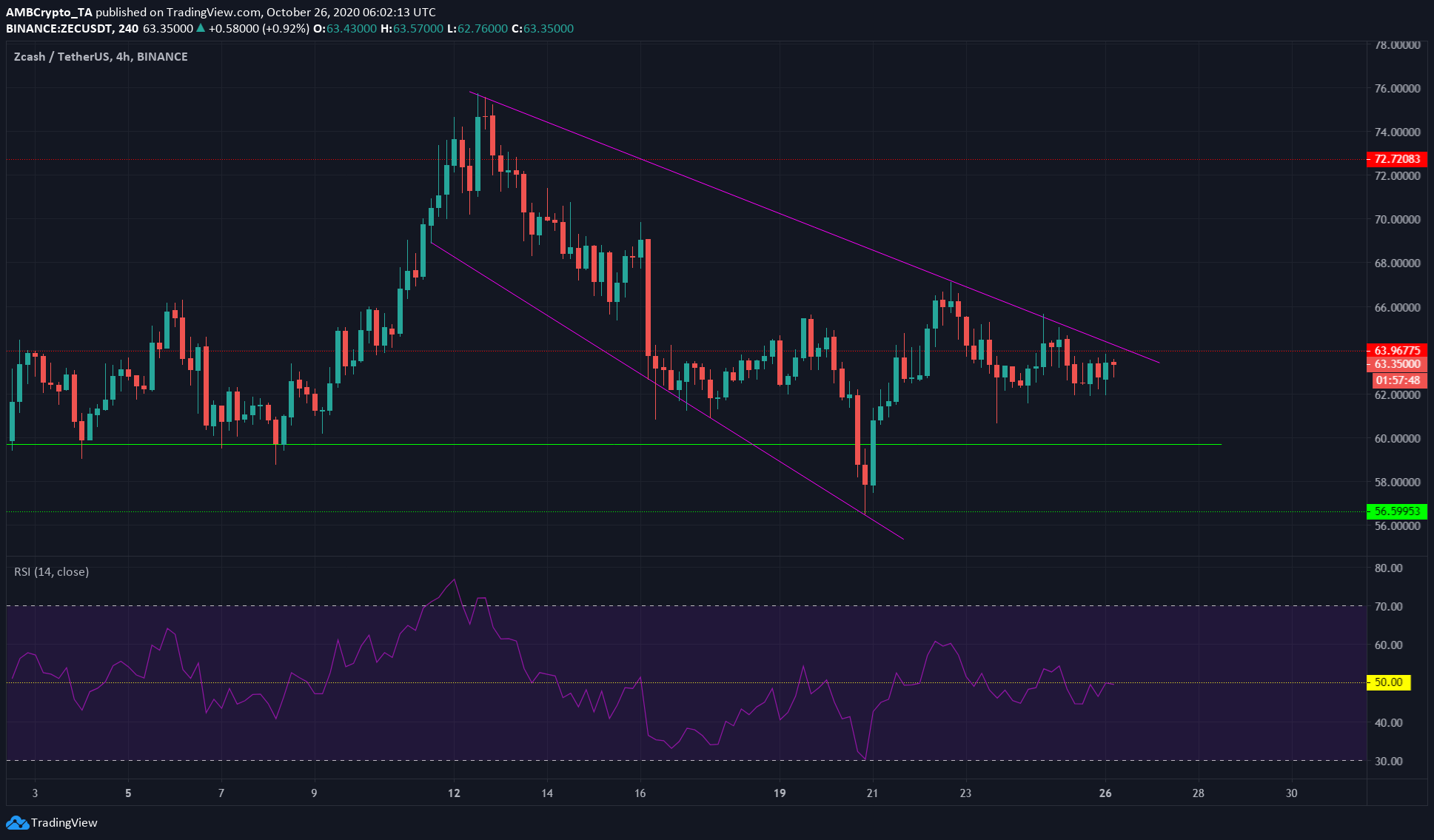The height and width of the screenshot is (840, 1434).
Task: Click the Zcash / TetherUS, 4h, BINANCE title
Action: click(101, 56)
